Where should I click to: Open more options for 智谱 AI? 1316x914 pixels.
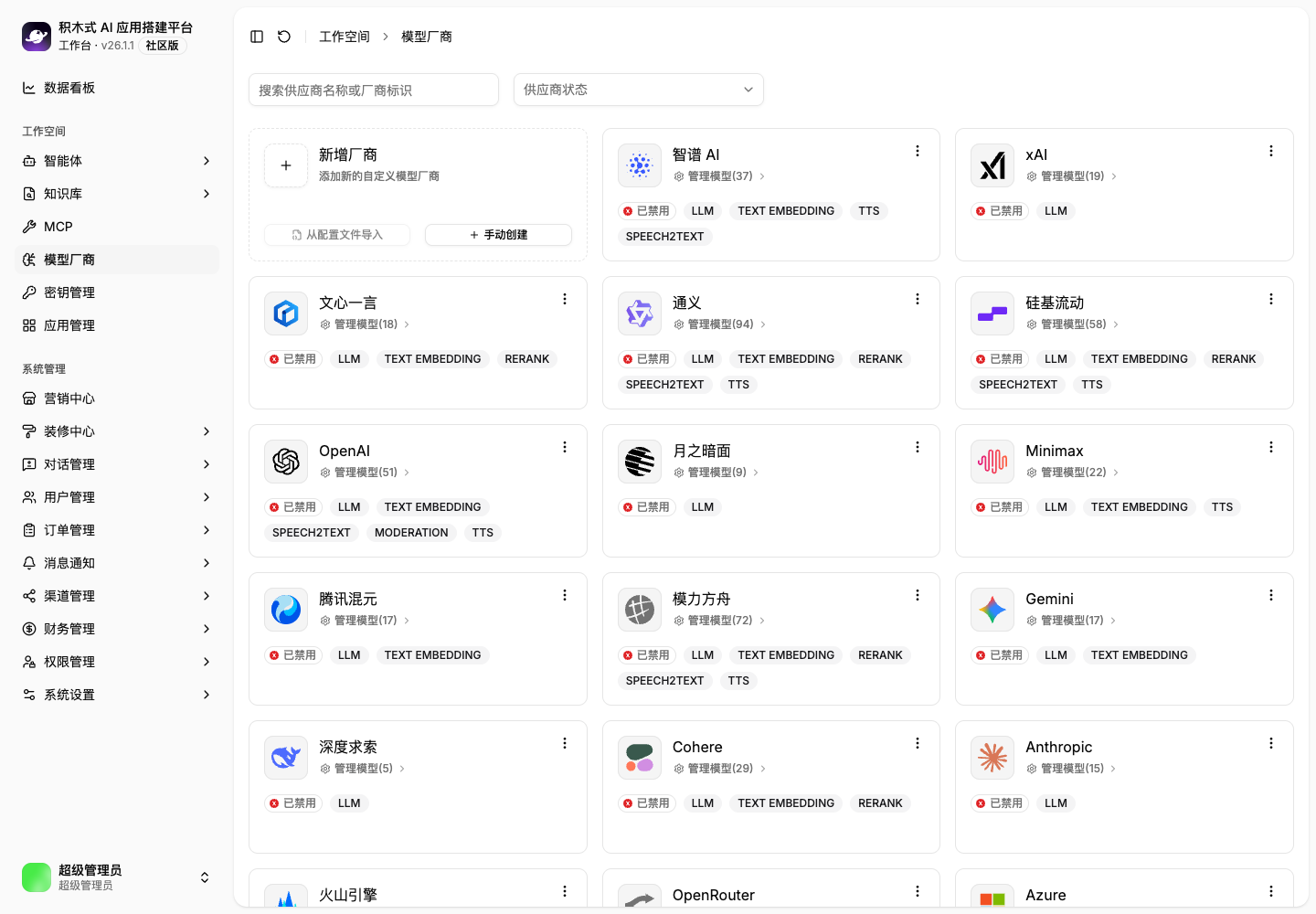[918, 151]
